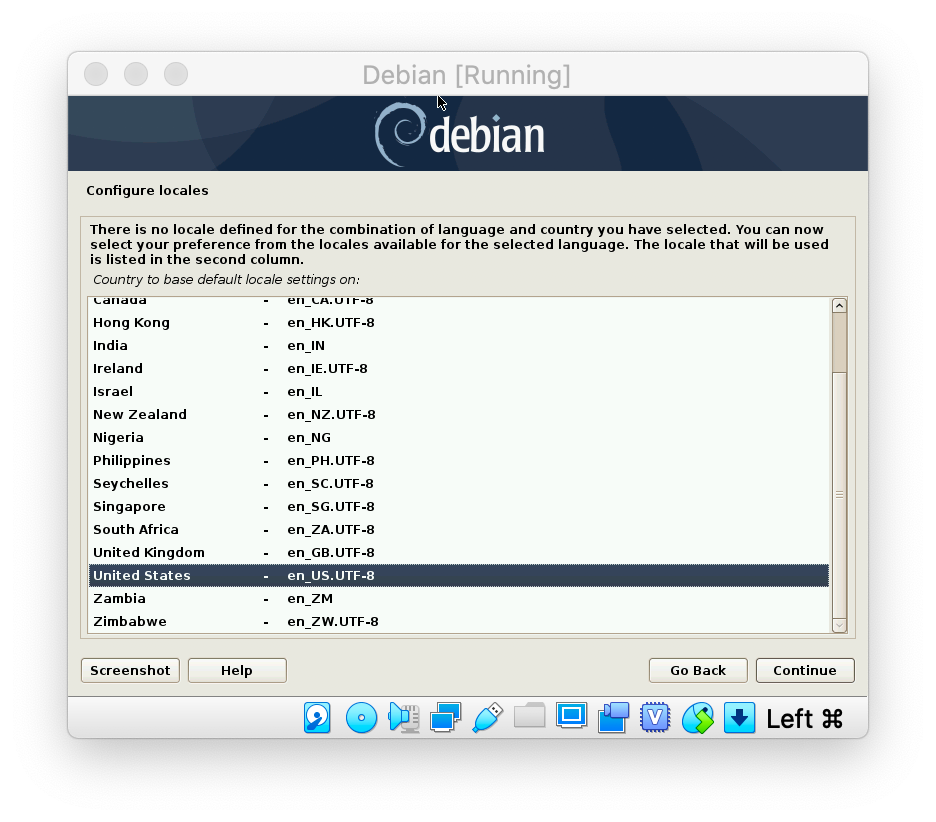
Task: Click the Continue button
Action: [805, 670]
